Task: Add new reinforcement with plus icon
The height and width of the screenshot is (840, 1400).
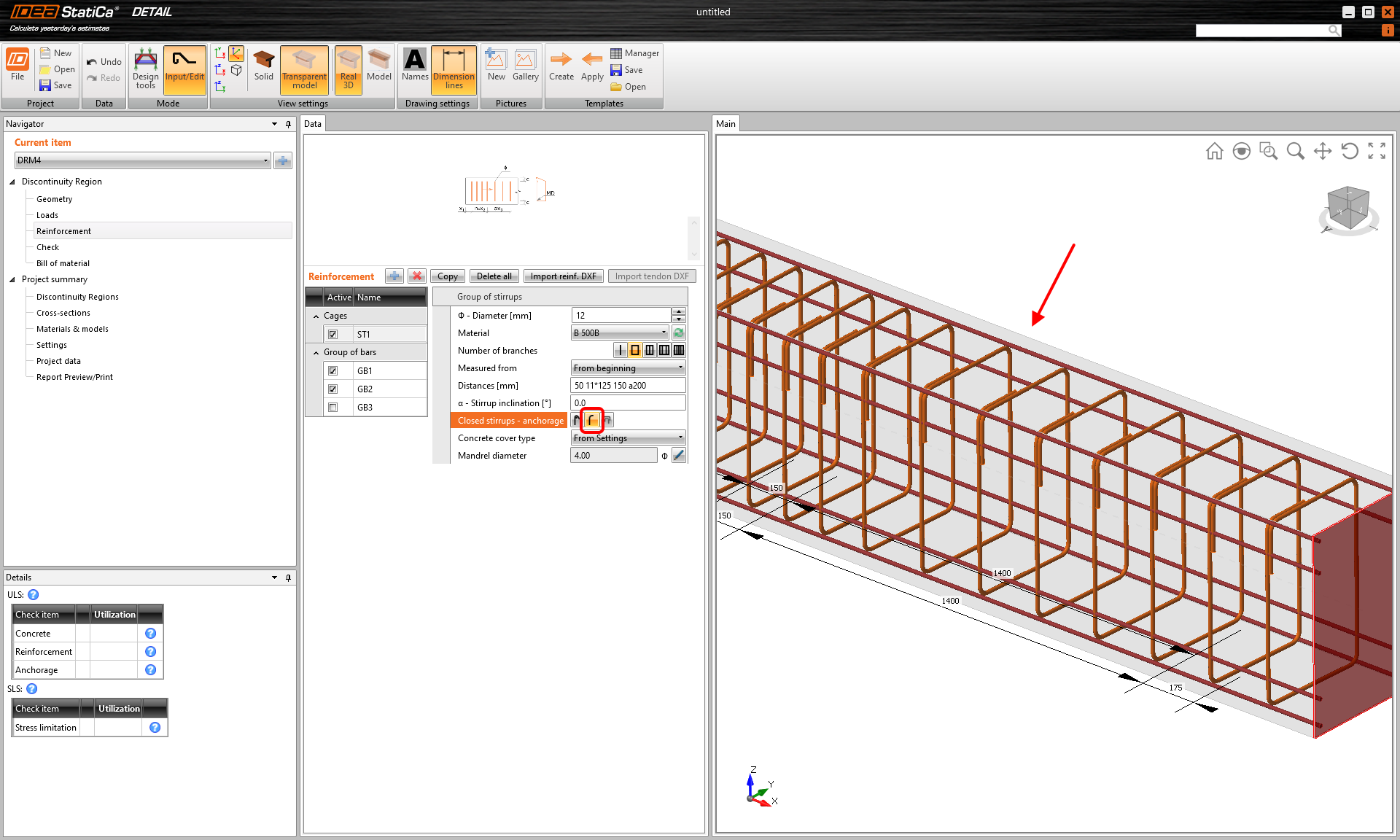Action: coord(394,276)
